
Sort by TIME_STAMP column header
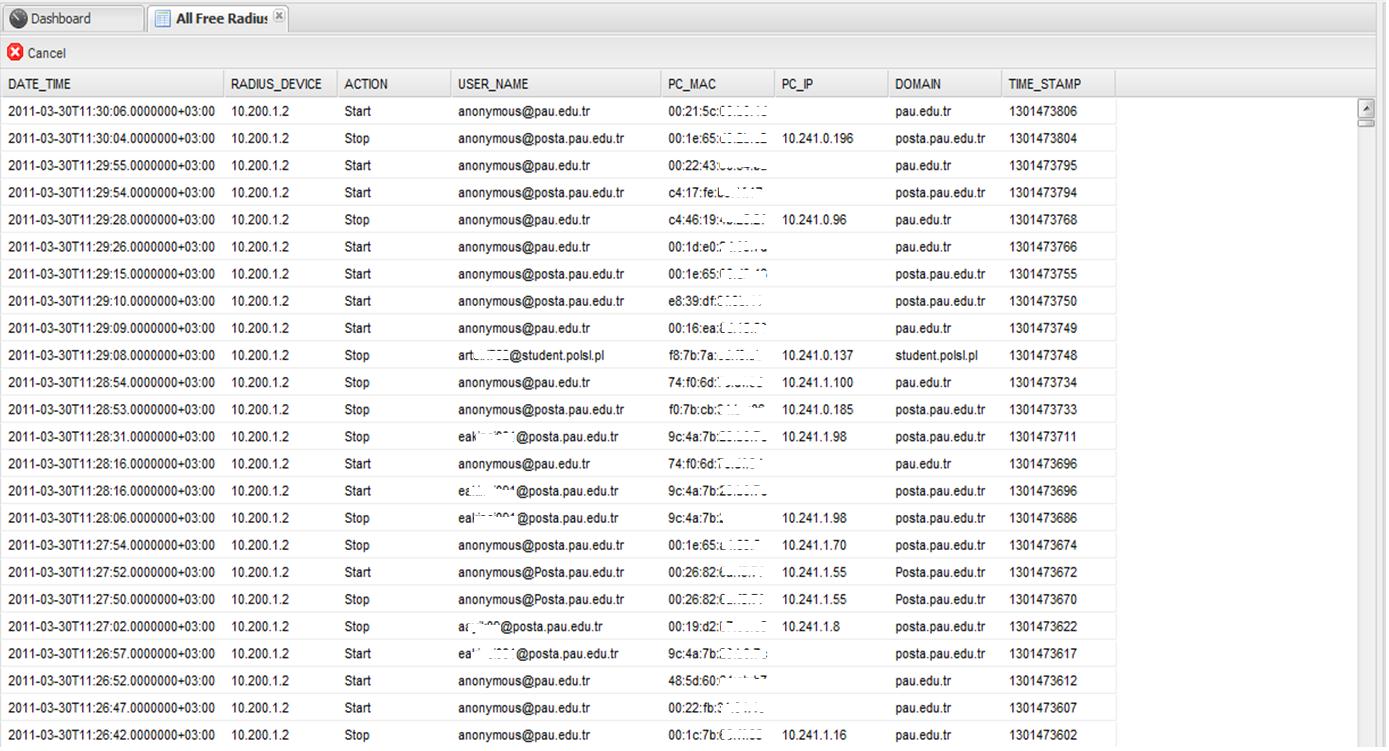coord(1058,84)
